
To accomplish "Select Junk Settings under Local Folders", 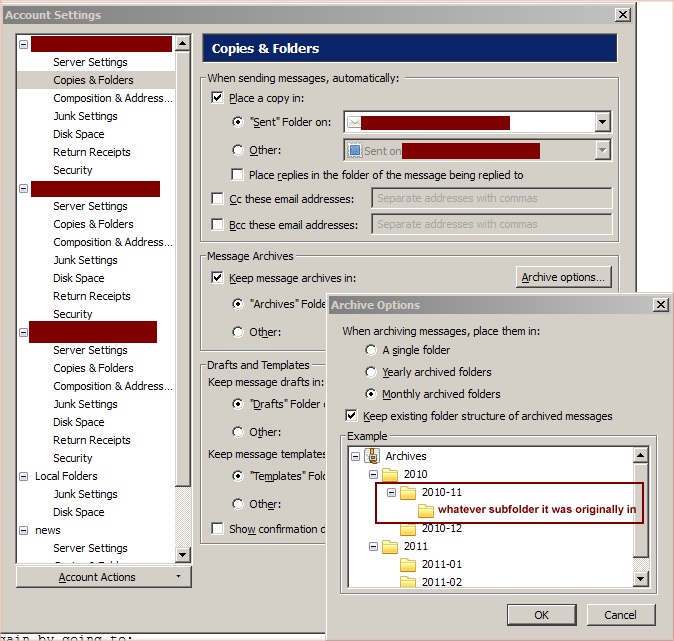I will pyautogui.click(x=85, y=494).
